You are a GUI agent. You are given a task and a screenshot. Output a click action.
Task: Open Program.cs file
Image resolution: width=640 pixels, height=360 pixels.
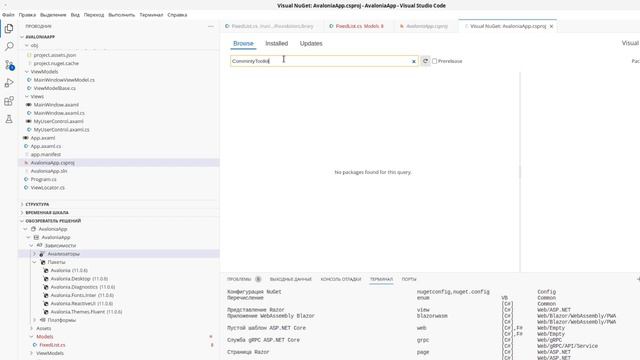(44, 179)
